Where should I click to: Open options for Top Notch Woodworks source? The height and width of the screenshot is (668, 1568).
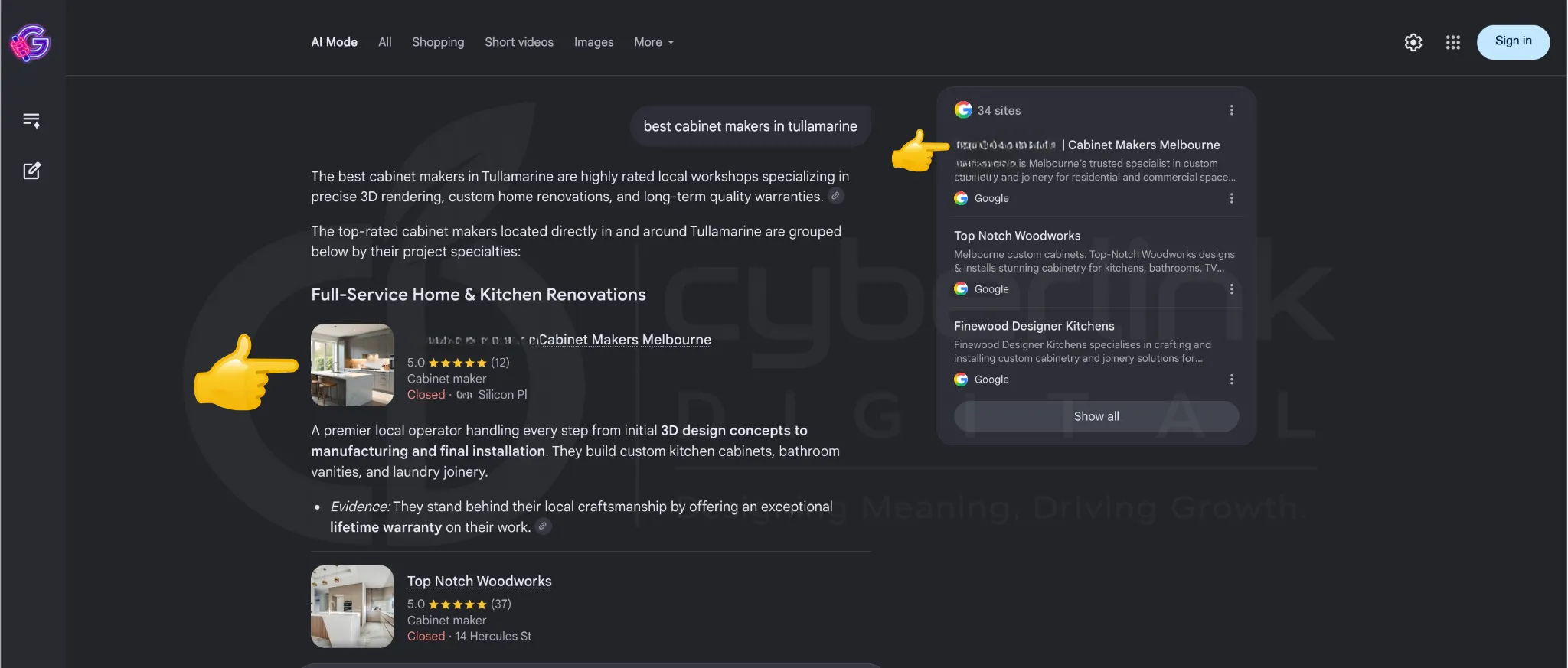pos(1231,289)
